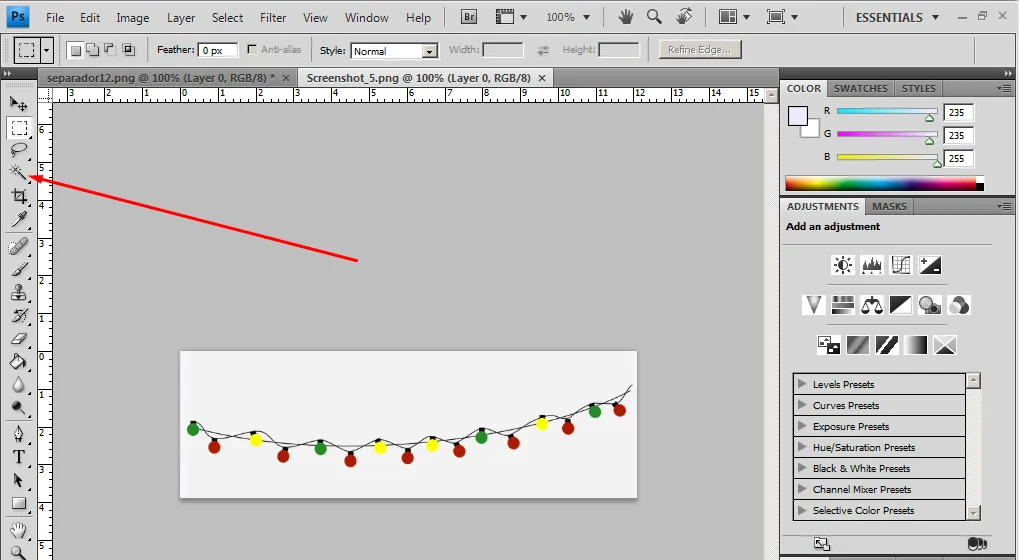Close the Screenshot_5.png document tab
Image resolution: width=1019 pixels, height=560 pixels.
coord(542,78)
